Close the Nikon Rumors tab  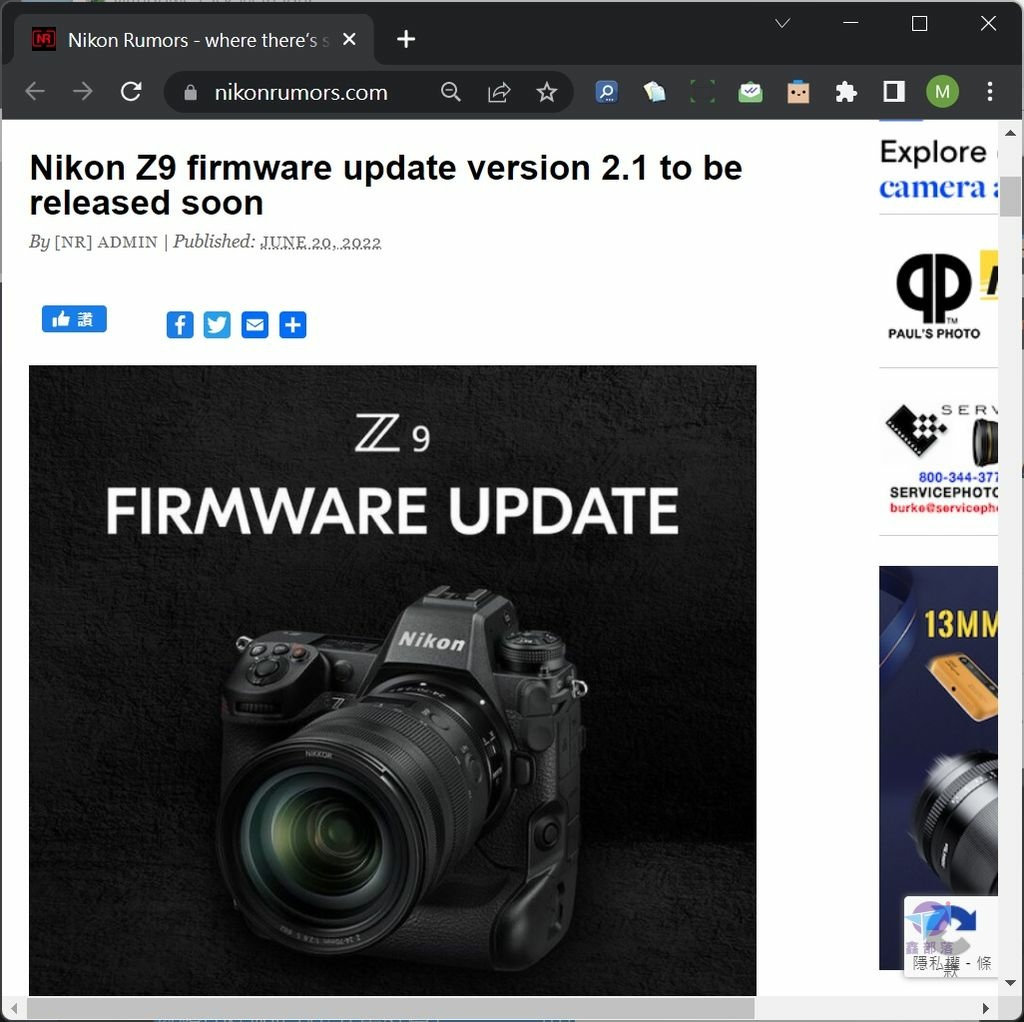point(349,39)
